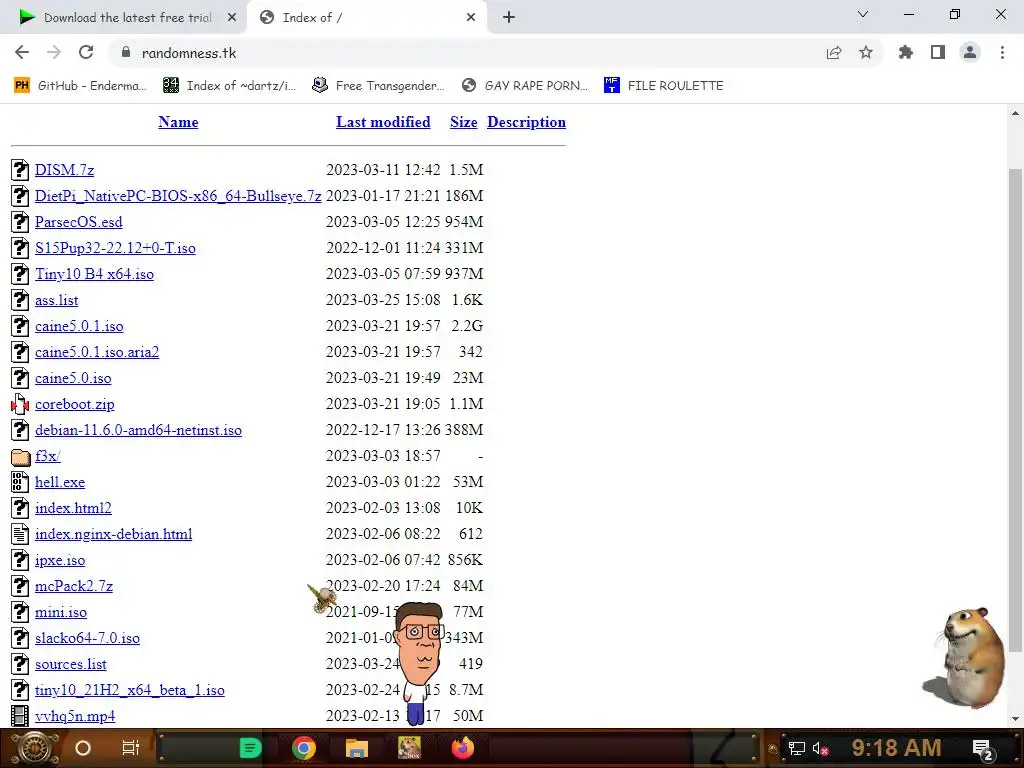Open DietPi_NativePC-BIOS-x86_64-Bullseye.7z link
1024x768 pixels.
178,196
